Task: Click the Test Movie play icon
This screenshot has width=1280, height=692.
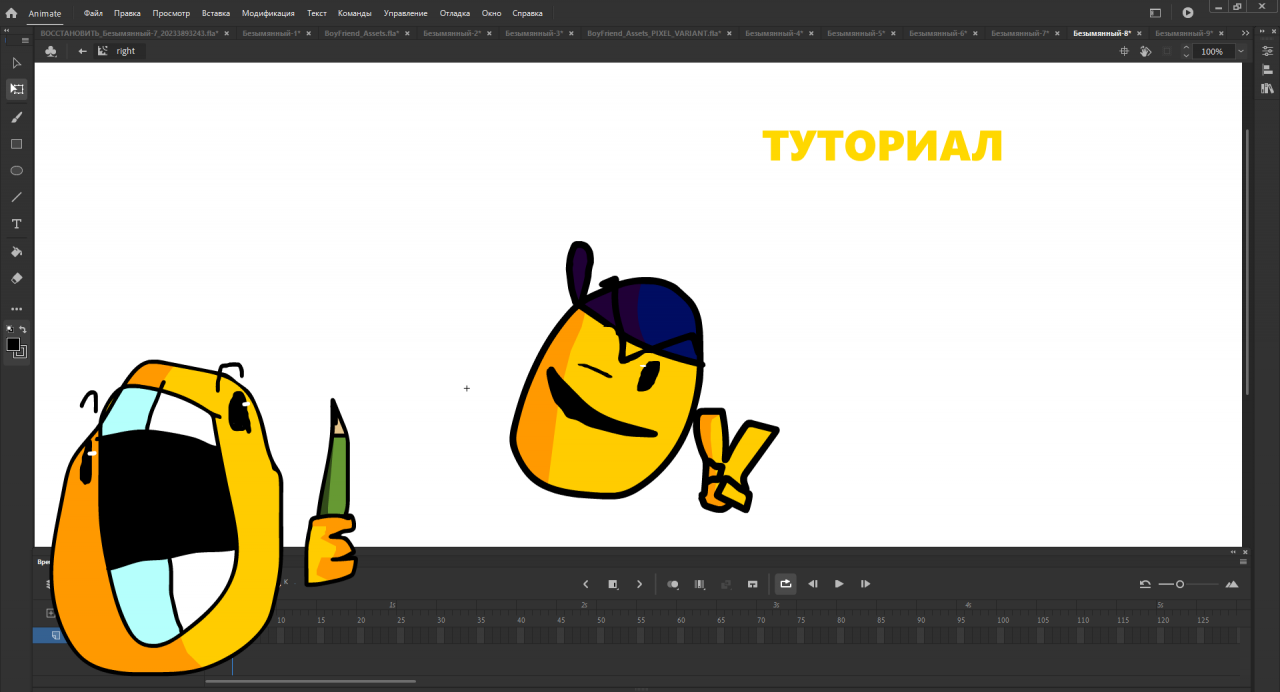Action: coord(1187,13)
